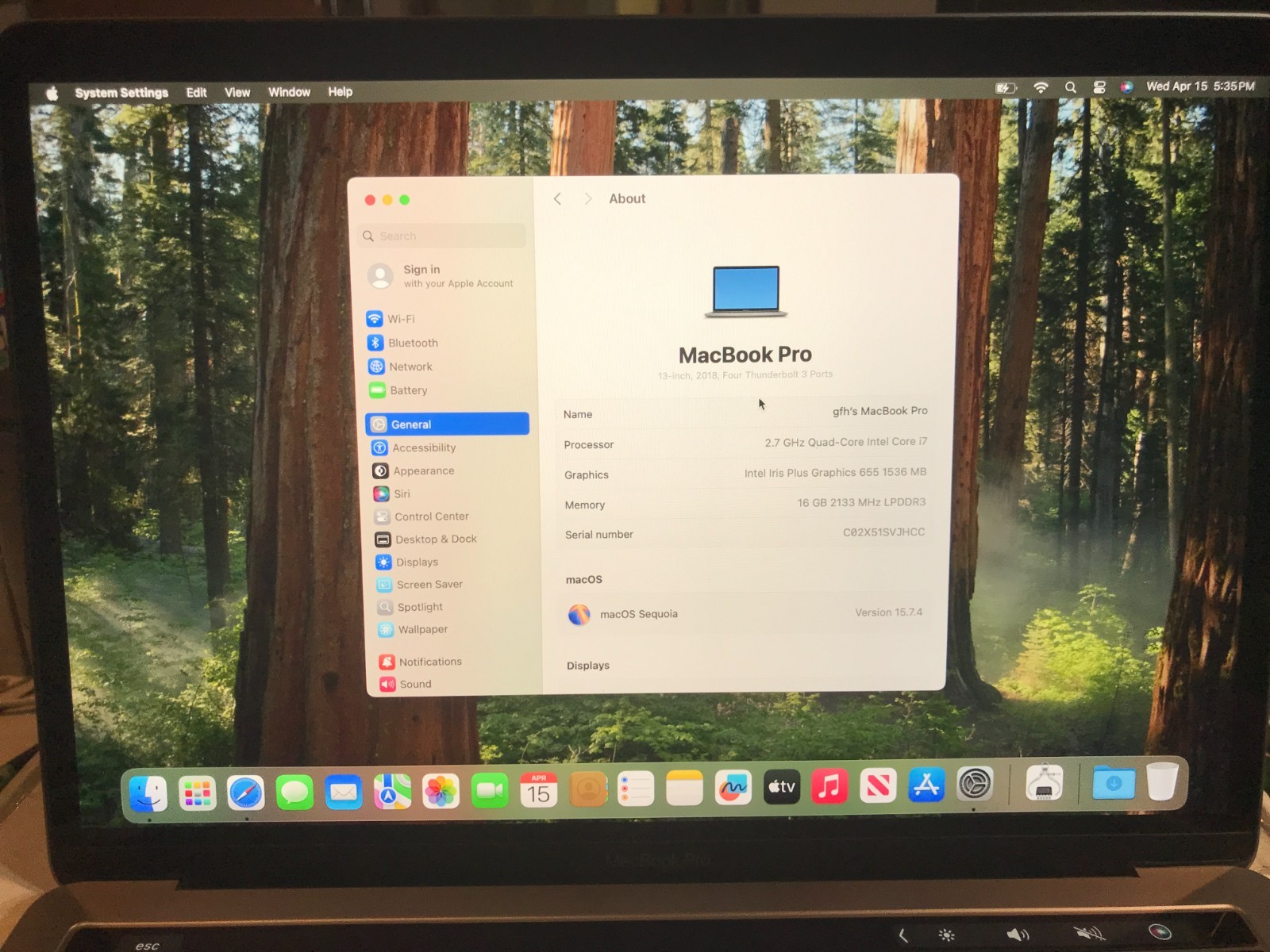Click the processor value 2.7 GHz Quad-Core

click(x=845, y=442)
